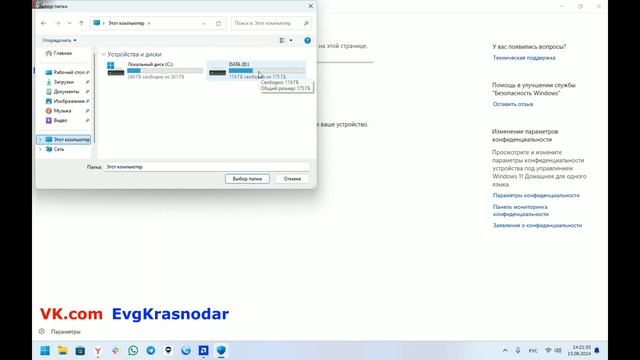Open File Explorer from taskbar
The image size is (640, 360).
pos(62,351)
